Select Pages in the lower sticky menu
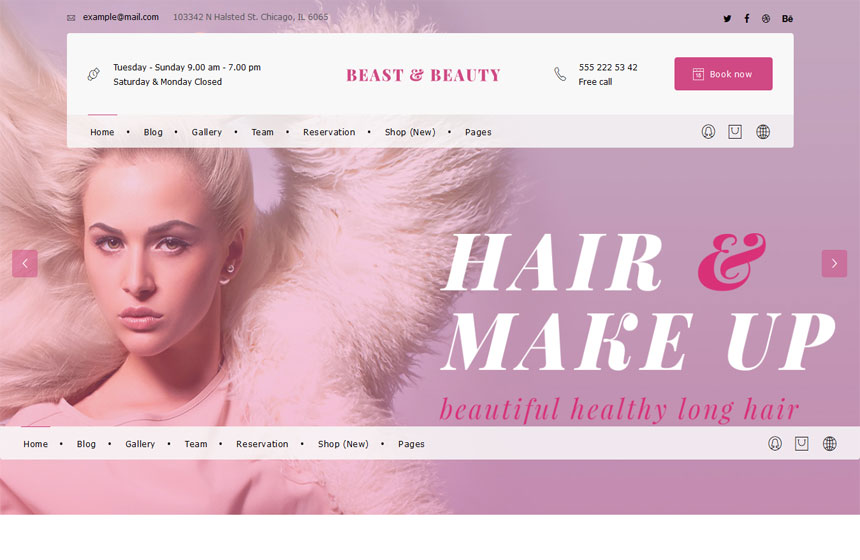This screenshot has width=860, height=560. 411,444
